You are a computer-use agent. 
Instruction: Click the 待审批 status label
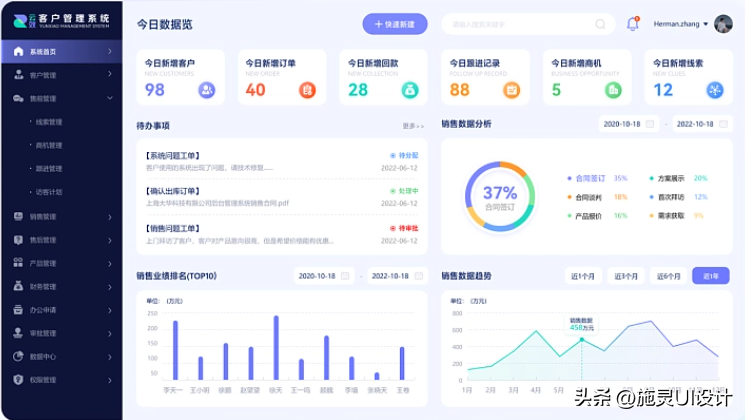point(404,229)
